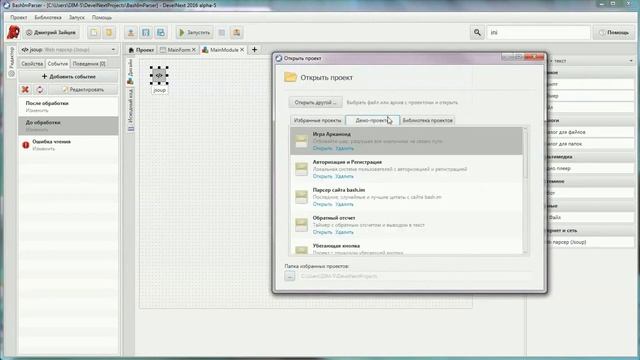This screenshot has height=360, width=640.
Task: Click Открыть link under Игра Арканоид
Action: pos(322,148)
